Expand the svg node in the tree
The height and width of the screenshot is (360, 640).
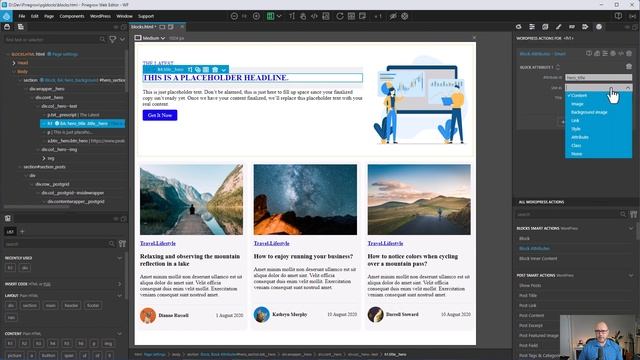click(x=44, y=158)
